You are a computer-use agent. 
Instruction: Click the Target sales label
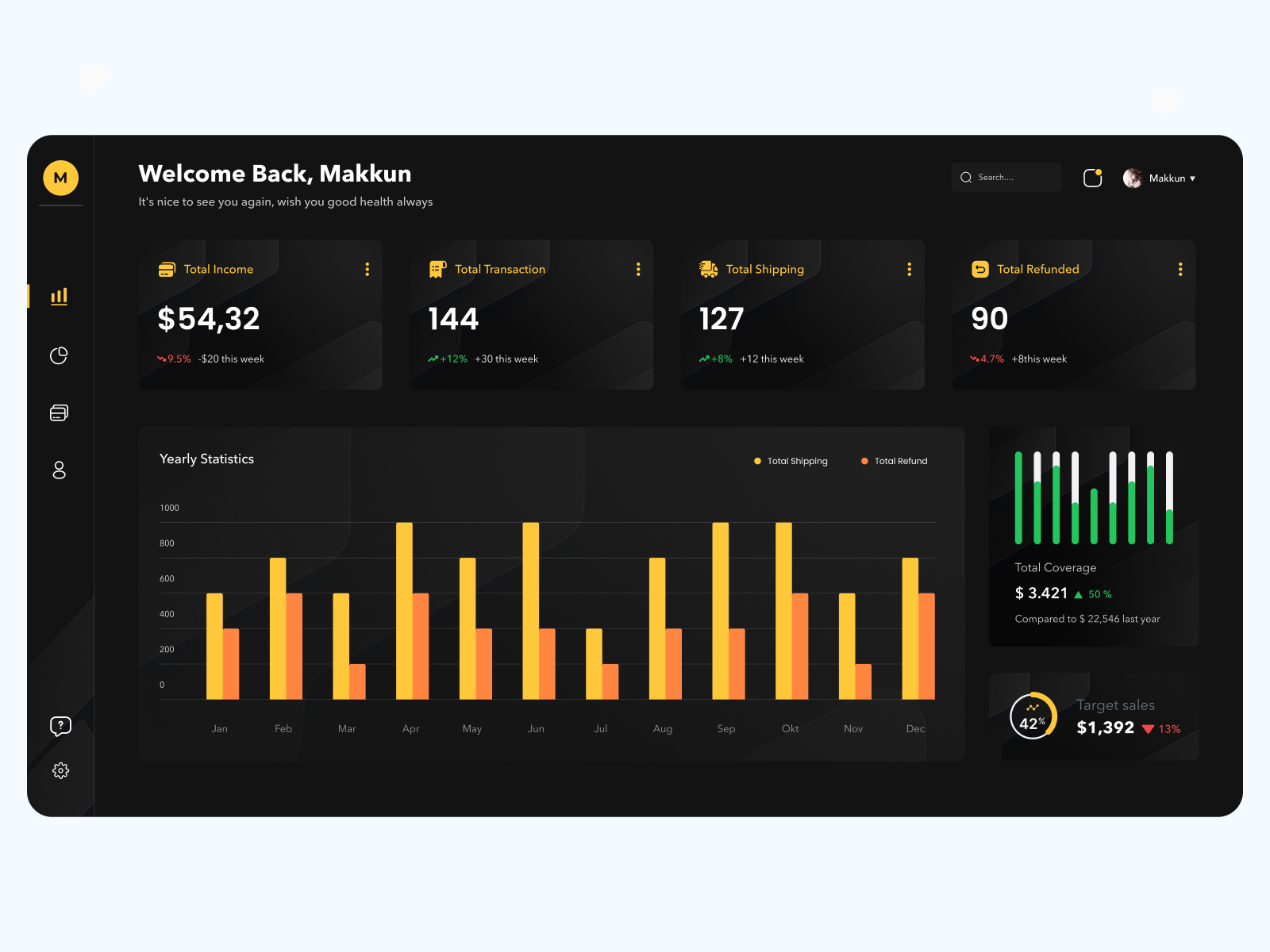pos(1116,705)
